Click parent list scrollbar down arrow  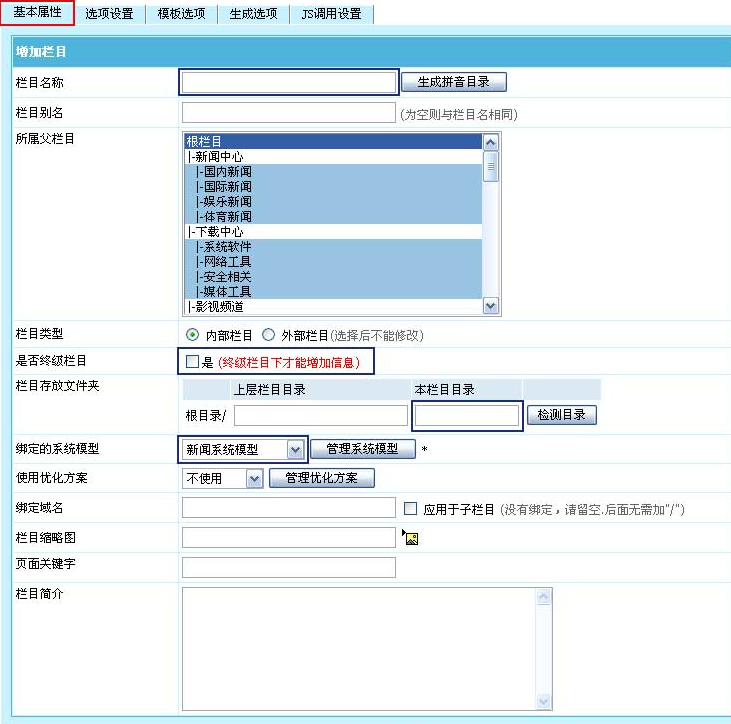490,306
